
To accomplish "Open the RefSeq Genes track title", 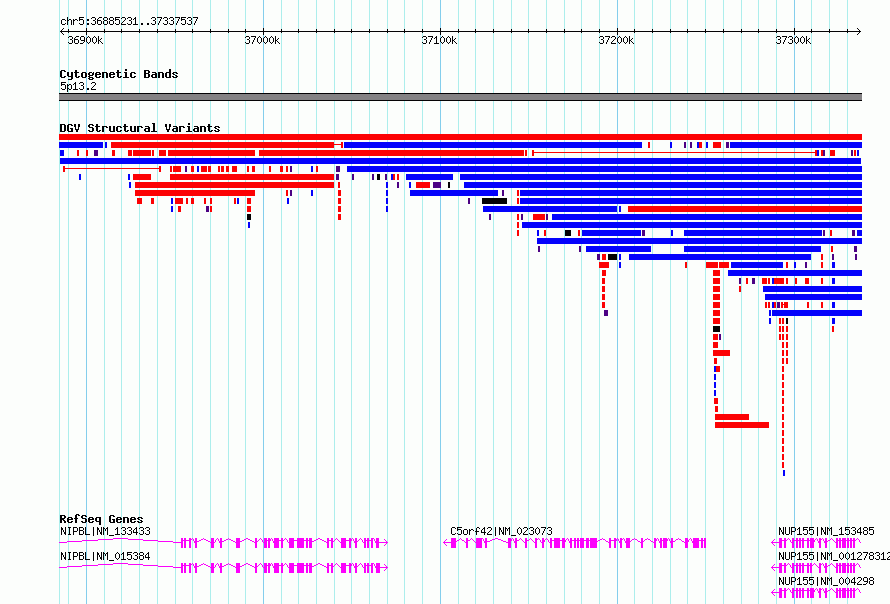I will [102, 519].
